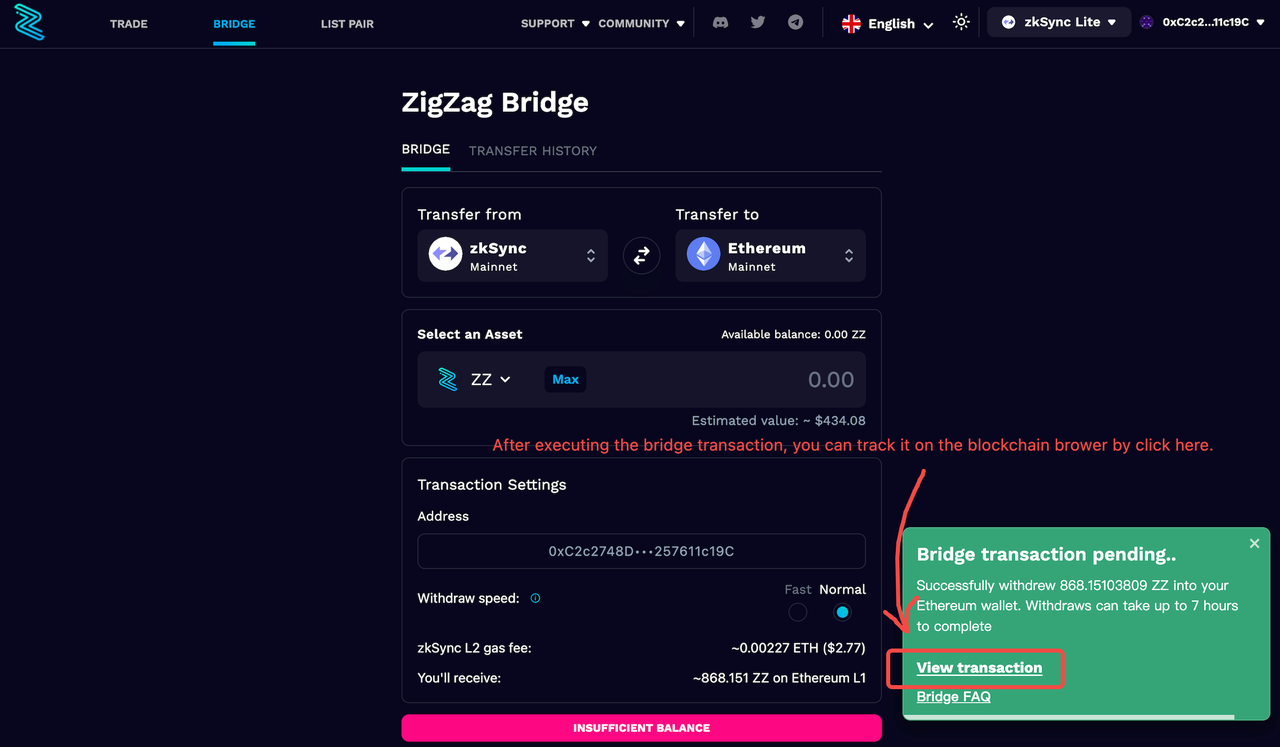Expand the English language selector
The image size is (1280, 747).
[x=888, y=23]
